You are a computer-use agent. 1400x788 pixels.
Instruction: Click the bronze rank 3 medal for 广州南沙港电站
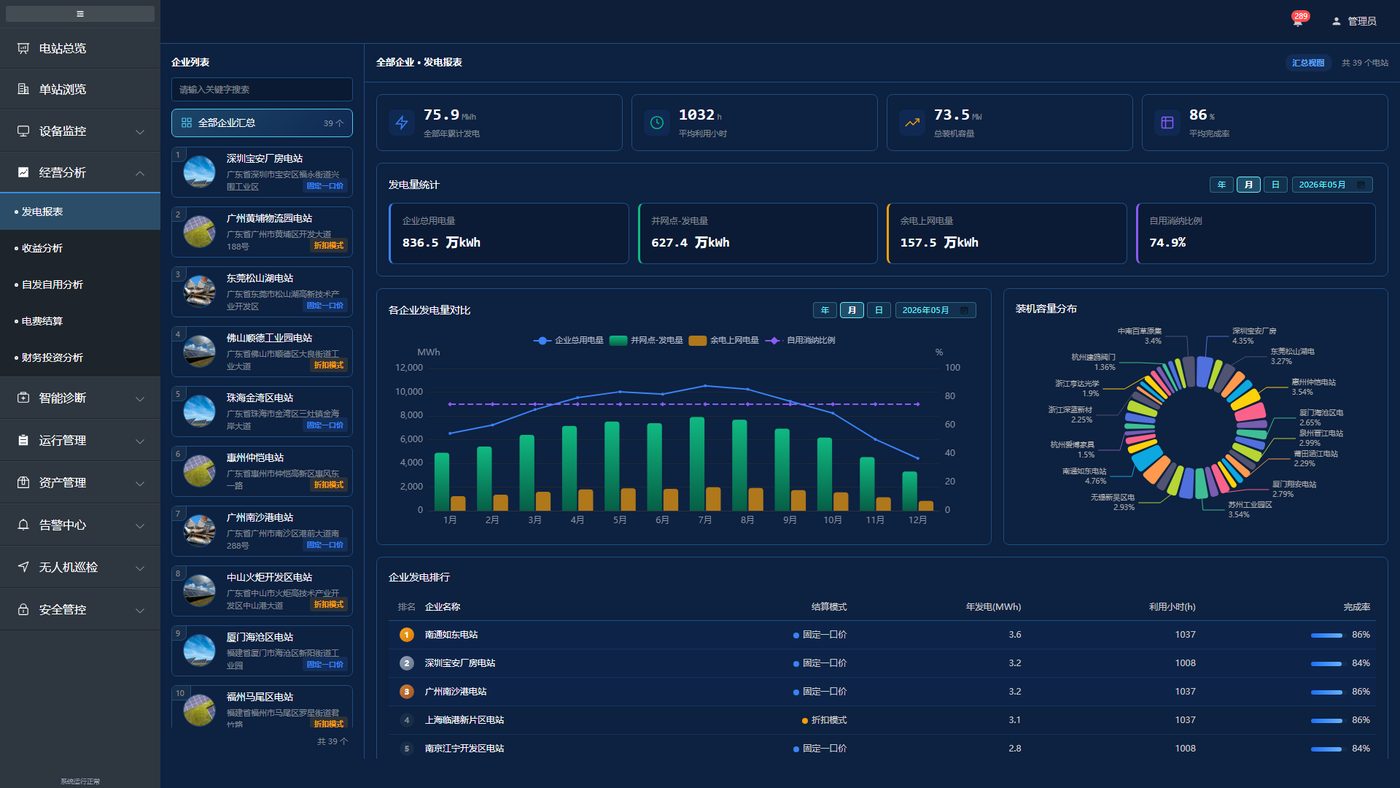[406, 691]
